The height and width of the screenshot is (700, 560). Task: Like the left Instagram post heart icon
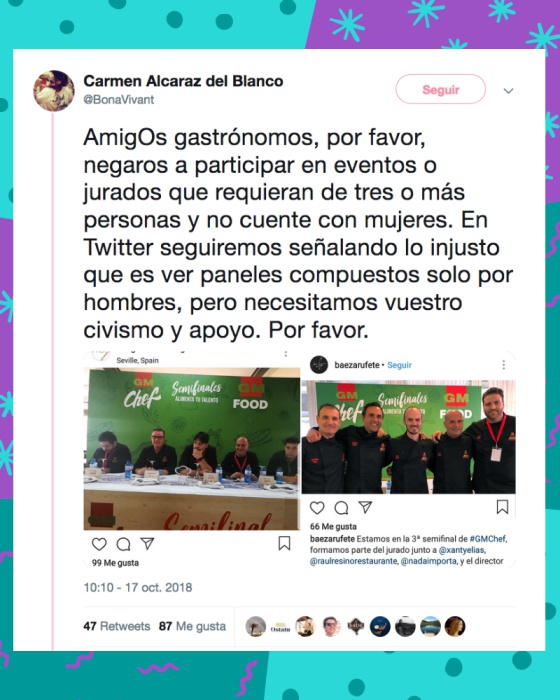coord(99,544)
